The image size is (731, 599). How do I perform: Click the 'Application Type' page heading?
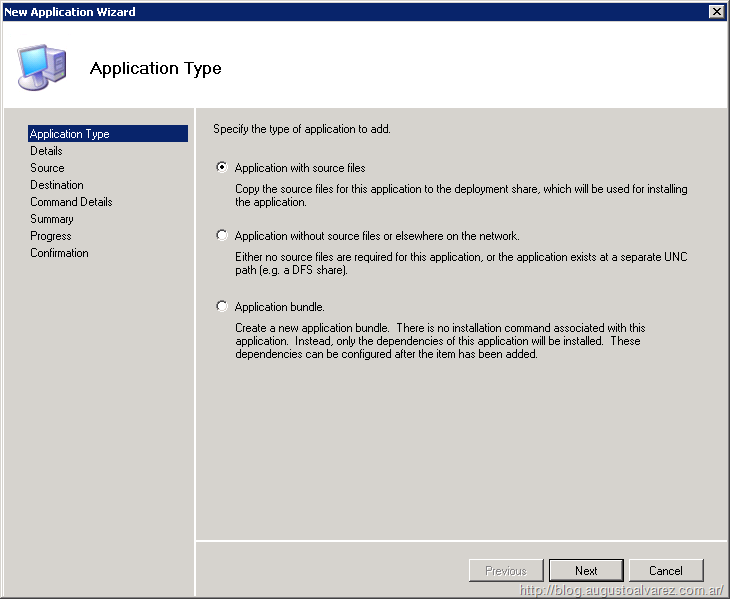click(155, 69)
